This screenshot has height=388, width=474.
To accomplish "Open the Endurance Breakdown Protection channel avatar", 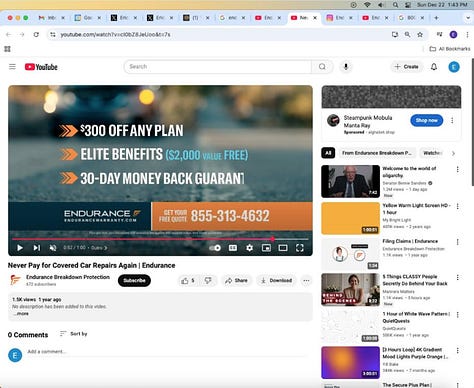I will pos(15,280).
